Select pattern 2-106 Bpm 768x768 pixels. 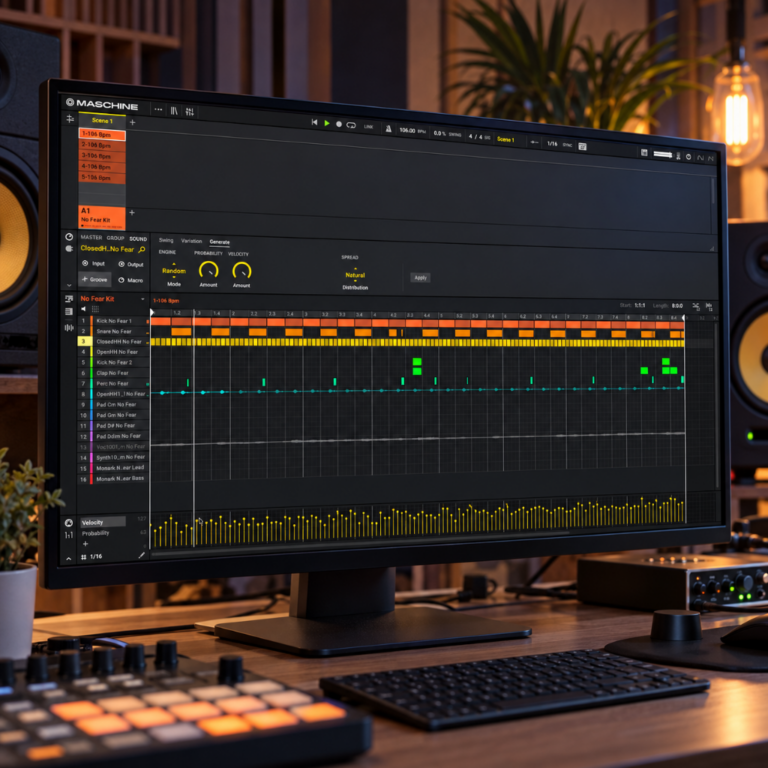[x=102, y=145]
